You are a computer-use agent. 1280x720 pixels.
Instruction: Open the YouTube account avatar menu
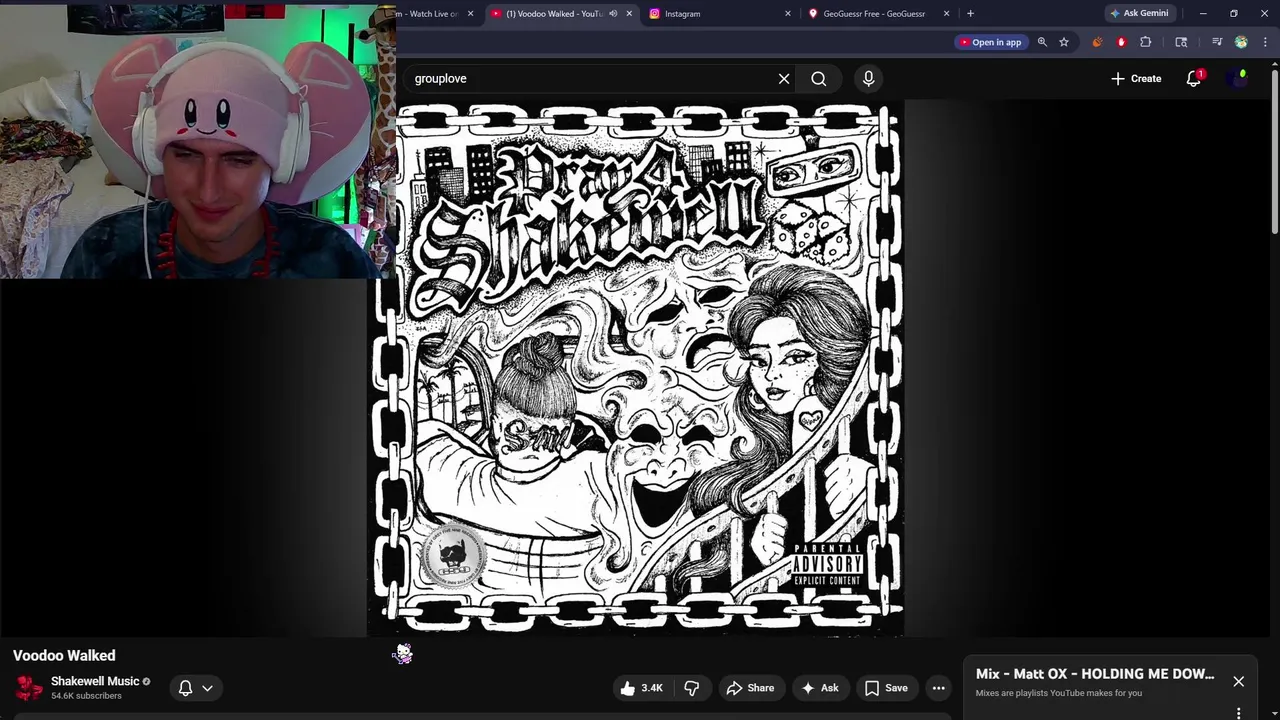(x=1239, y=79)
